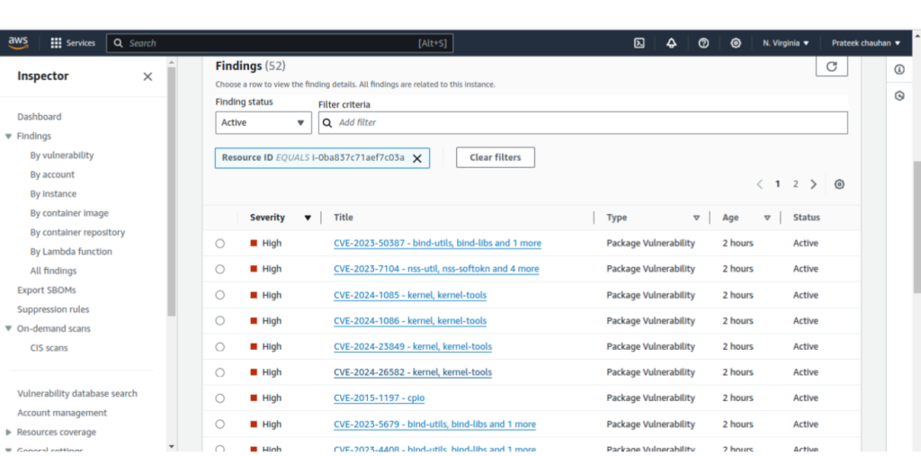Open the N. Virginia region menu

coord(786,43)
